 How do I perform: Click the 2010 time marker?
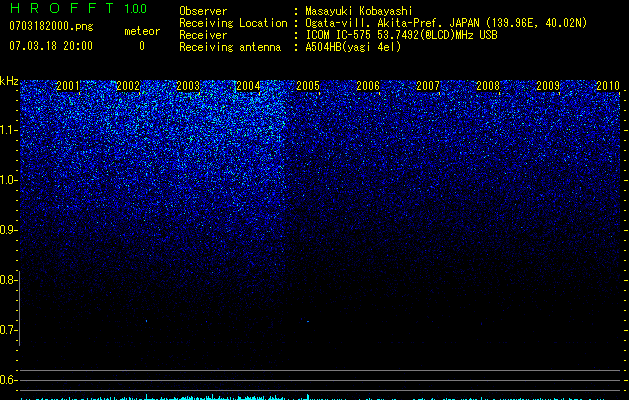tap(608, 86)
